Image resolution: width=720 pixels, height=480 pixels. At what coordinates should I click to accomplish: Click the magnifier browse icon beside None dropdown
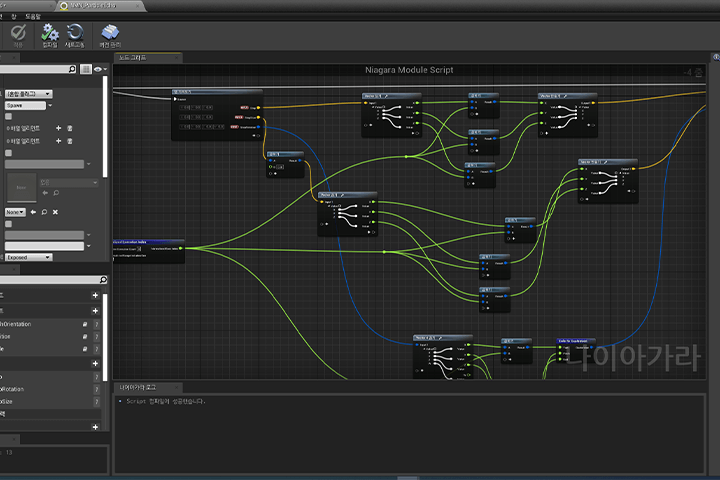tap(44, 212)
